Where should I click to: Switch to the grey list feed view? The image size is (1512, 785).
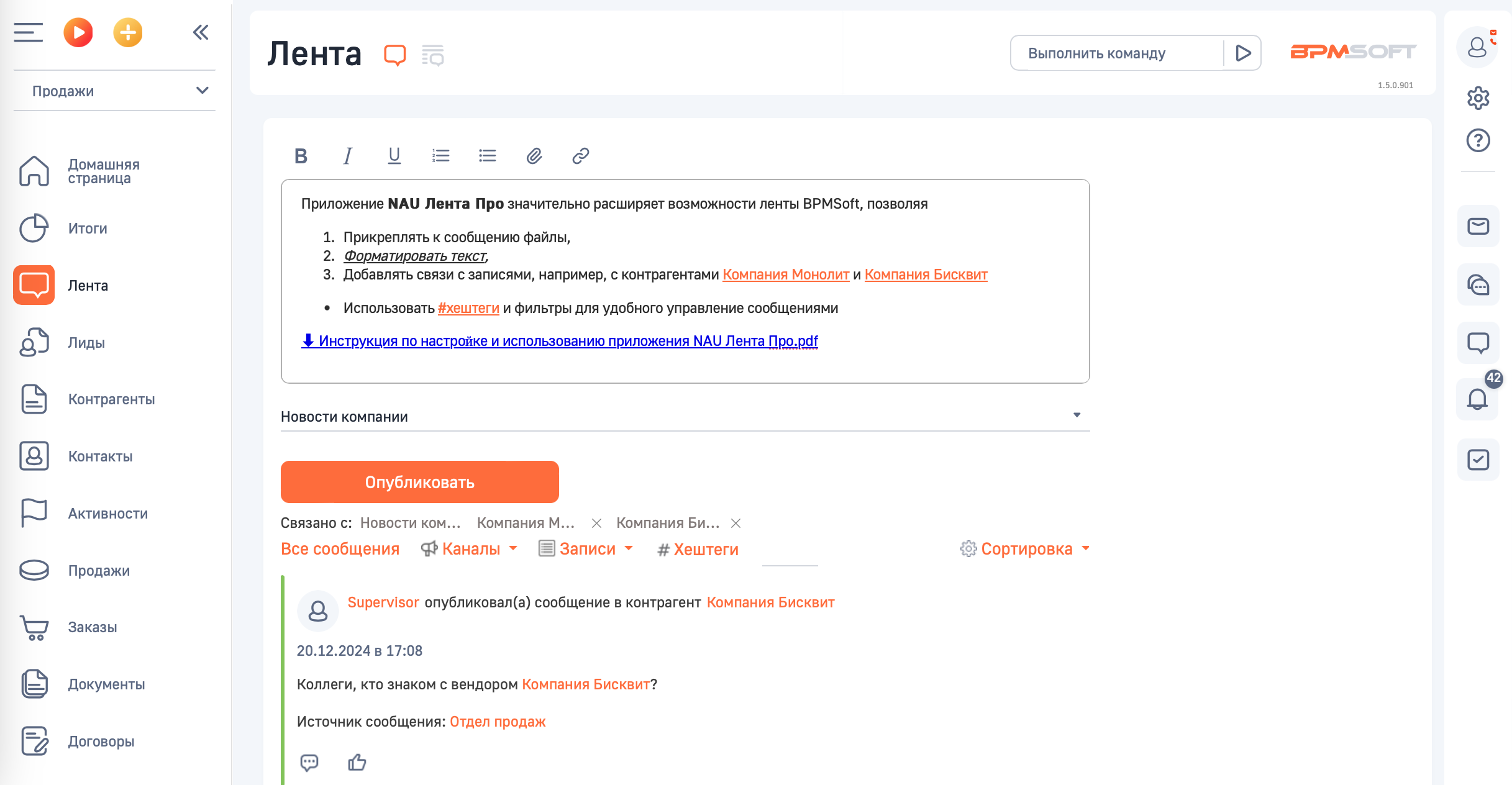tap(433, 55)
